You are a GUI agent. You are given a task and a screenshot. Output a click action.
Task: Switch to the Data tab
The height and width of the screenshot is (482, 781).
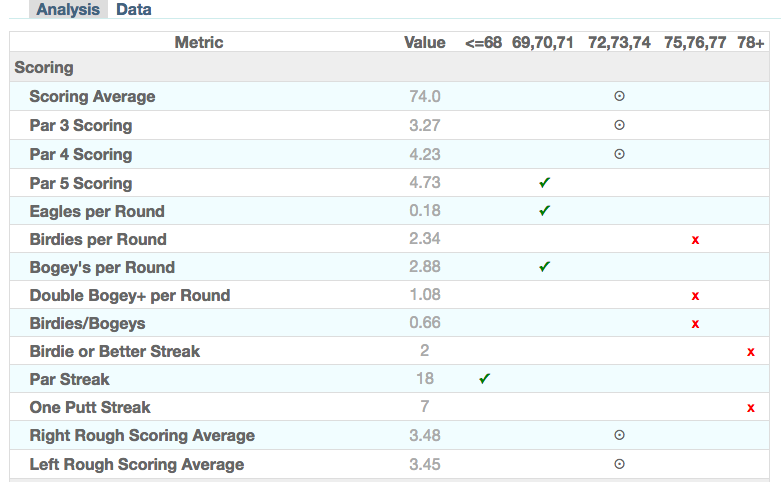(x=134, y=9)
